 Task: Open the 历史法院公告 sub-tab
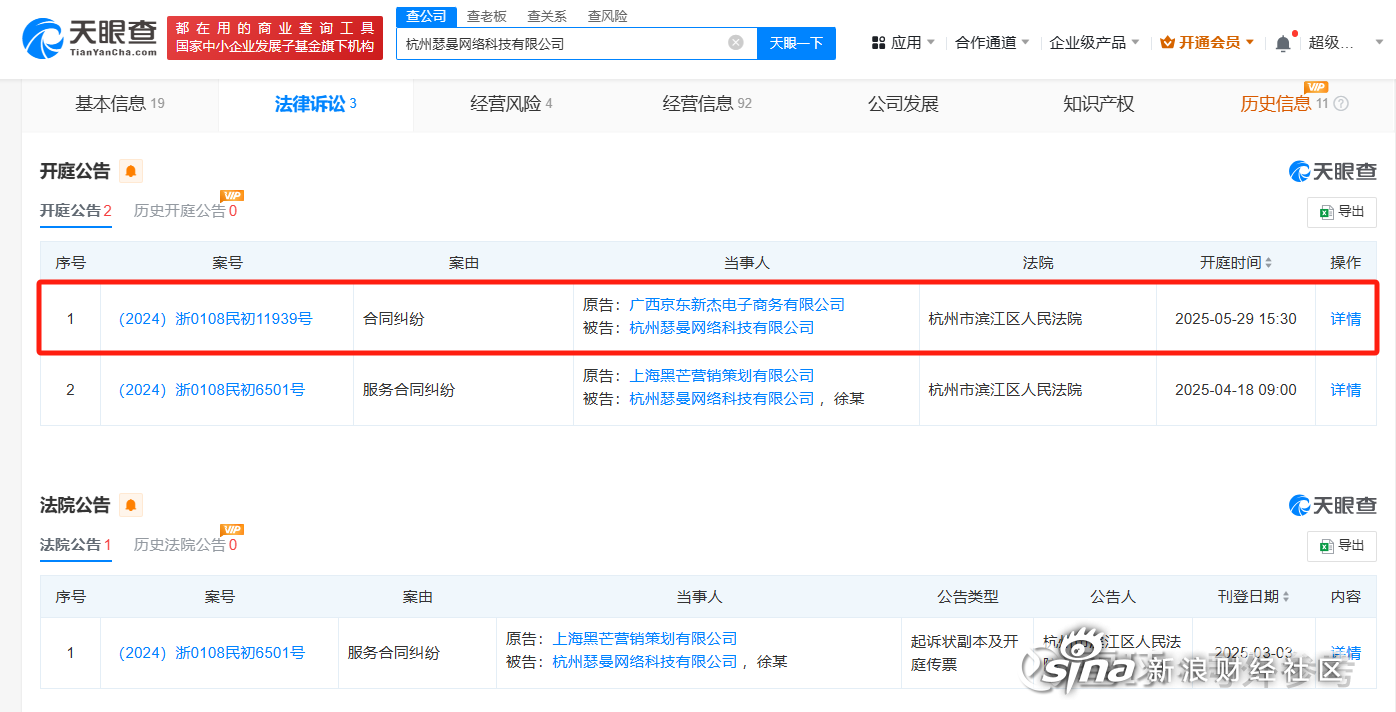[186, 545]
